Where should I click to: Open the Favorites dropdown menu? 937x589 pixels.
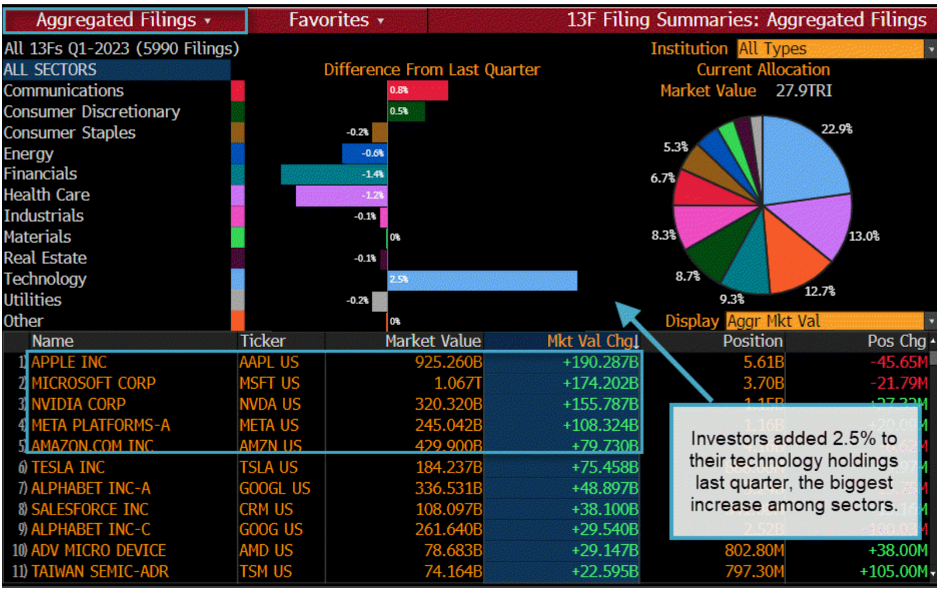click(337, 20)
